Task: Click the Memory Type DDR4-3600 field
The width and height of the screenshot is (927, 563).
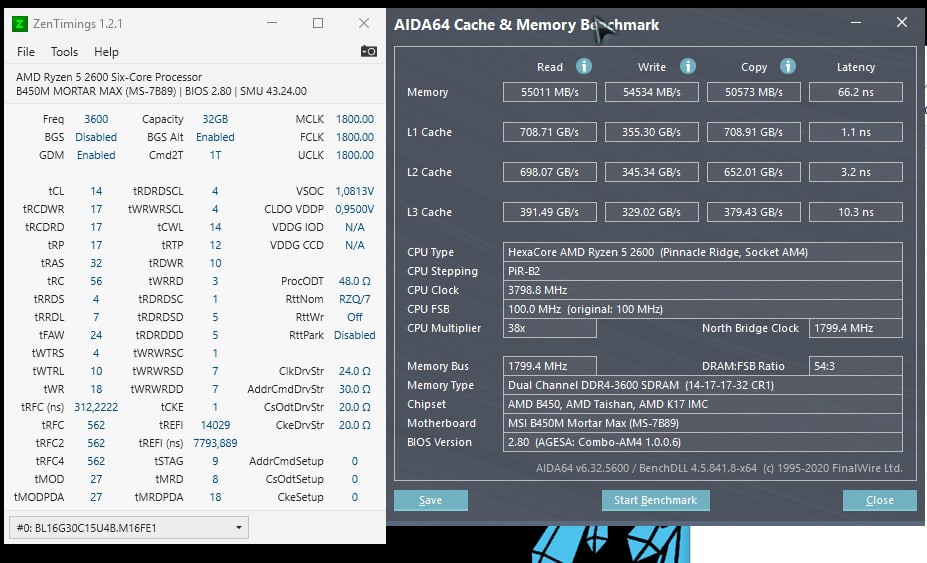Action: click(x=703, y=385)
